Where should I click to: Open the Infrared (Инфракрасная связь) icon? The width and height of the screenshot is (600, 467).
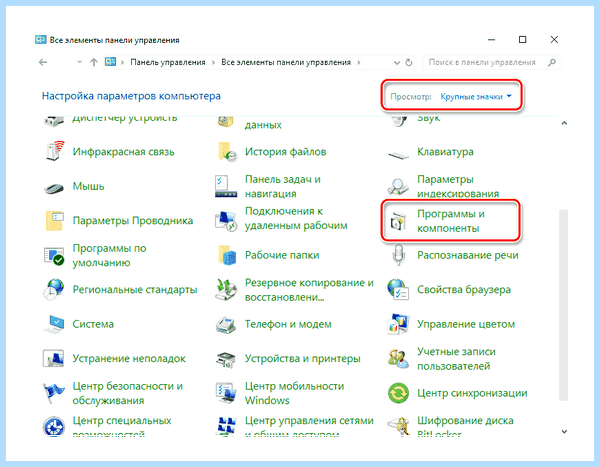tap(54, 151)
